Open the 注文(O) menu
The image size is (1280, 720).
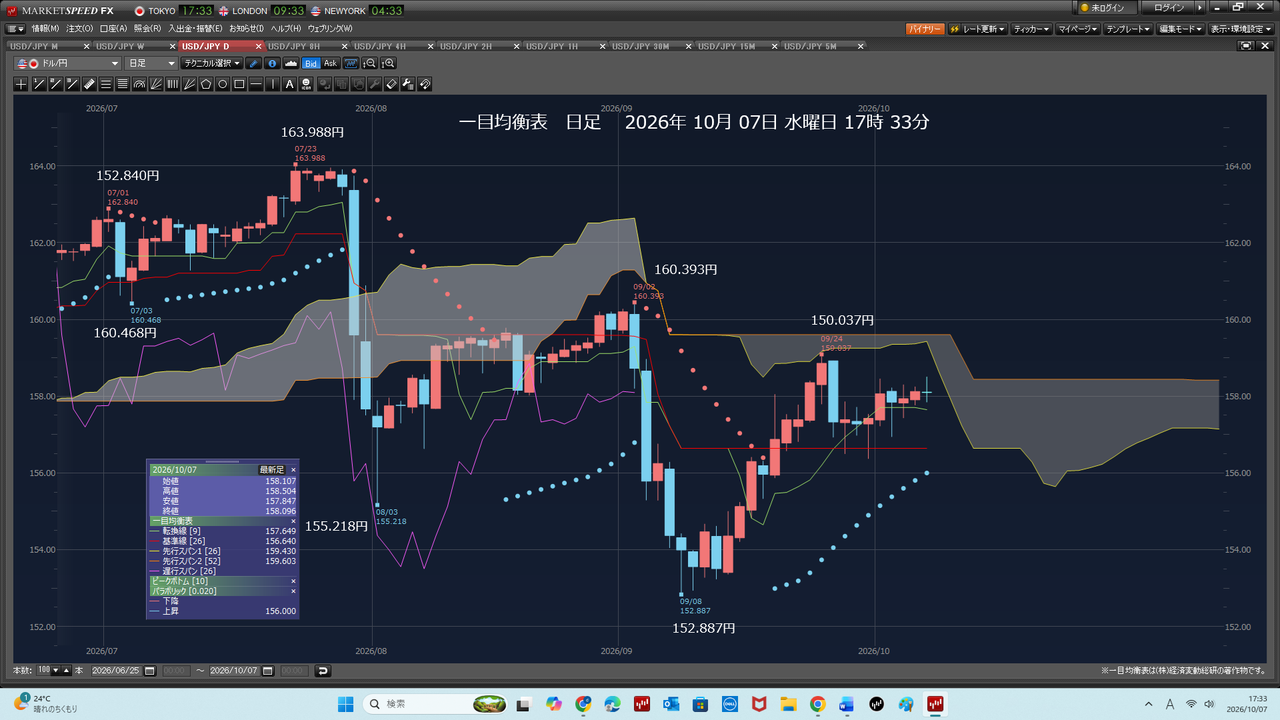click(x=79, y=28)
